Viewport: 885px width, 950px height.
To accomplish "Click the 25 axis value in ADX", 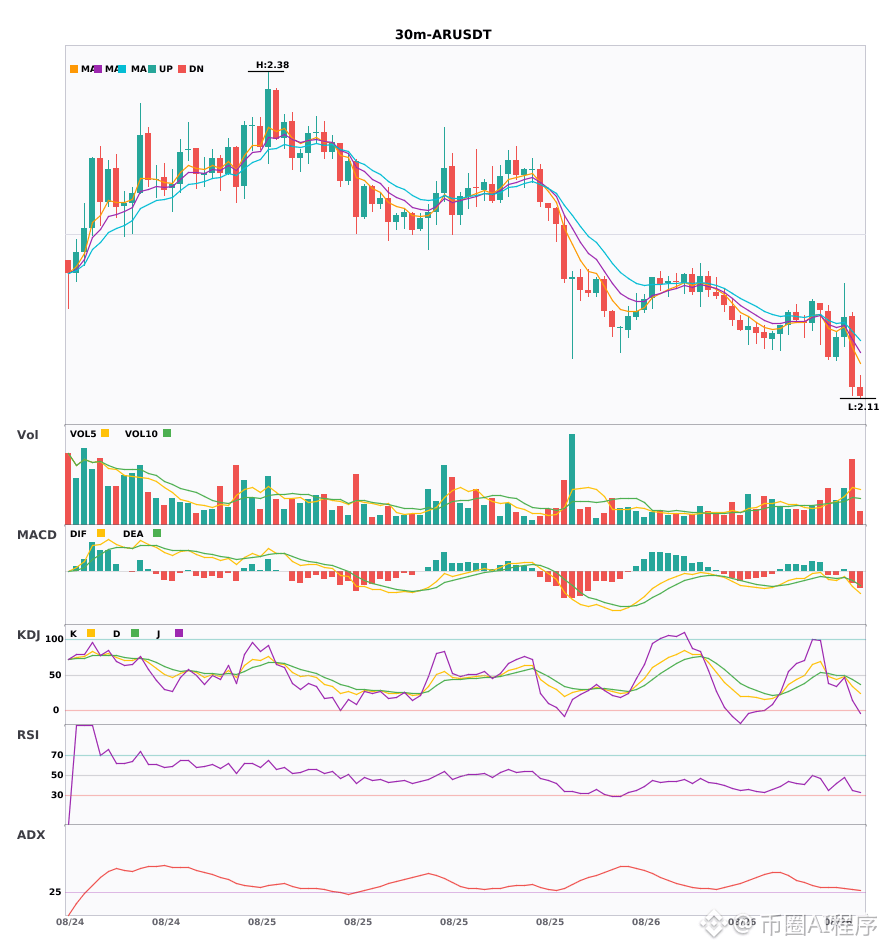I will 55,892.
